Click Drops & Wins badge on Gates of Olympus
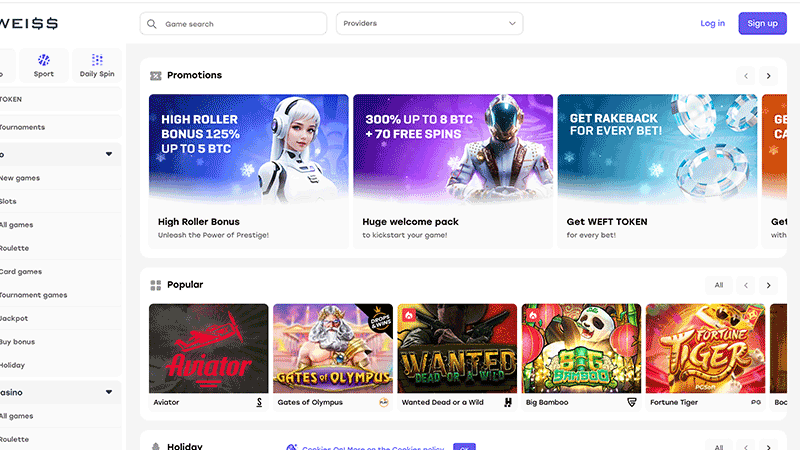The image size is (800, 450). [380, 318]
